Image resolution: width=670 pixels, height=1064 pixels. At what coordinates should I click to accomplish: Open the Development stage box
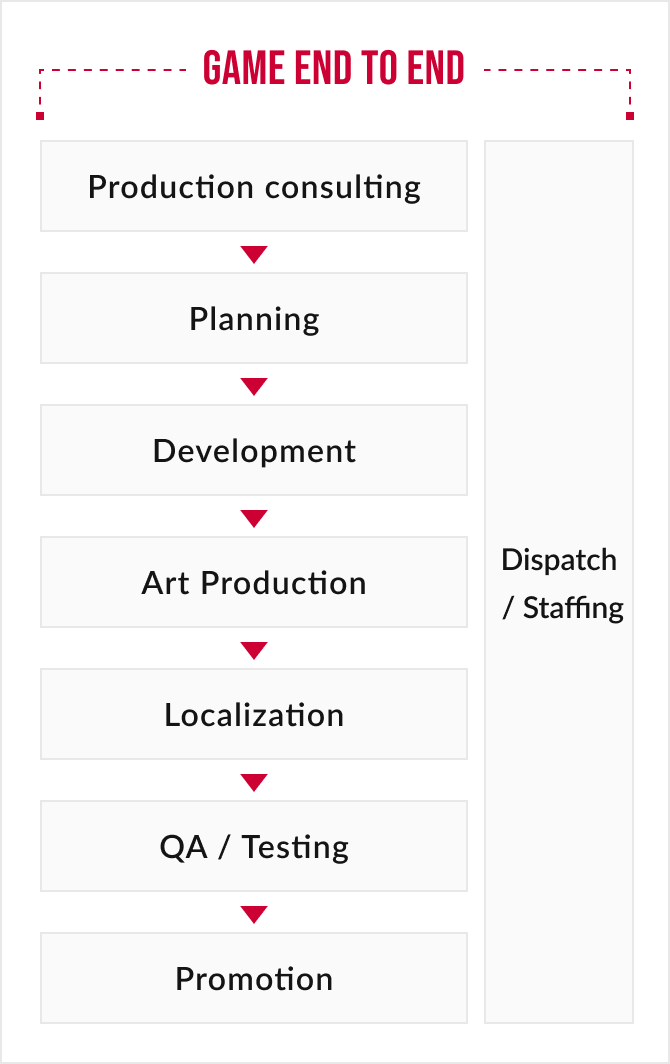tap(254, 450)
